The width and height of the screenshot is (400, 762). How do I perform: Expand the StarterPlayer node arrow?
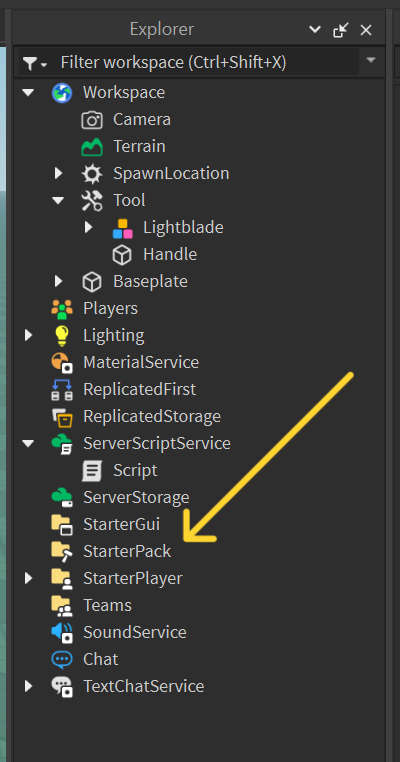[x=28, y=578]
